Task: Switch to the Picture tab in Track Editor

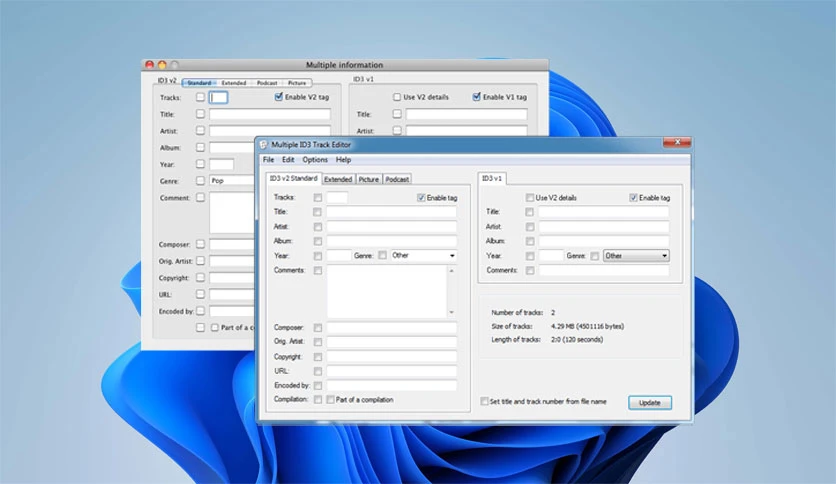Action: pyautogui.click(x=368, y=180)
